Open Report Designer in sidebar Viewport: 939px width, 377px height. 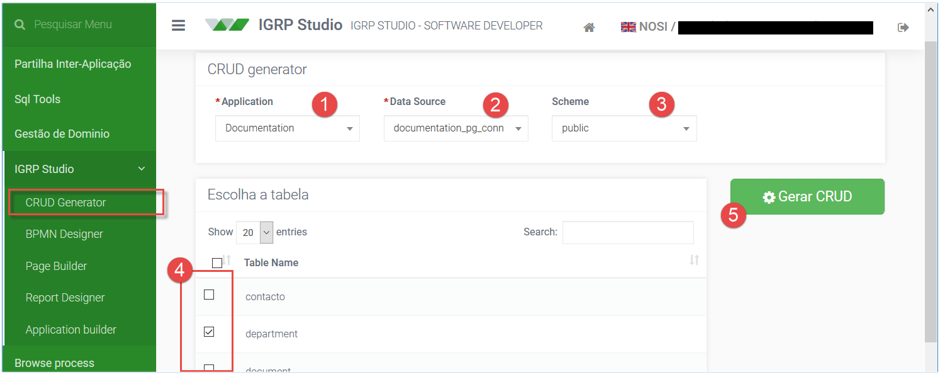coord(65,297)
